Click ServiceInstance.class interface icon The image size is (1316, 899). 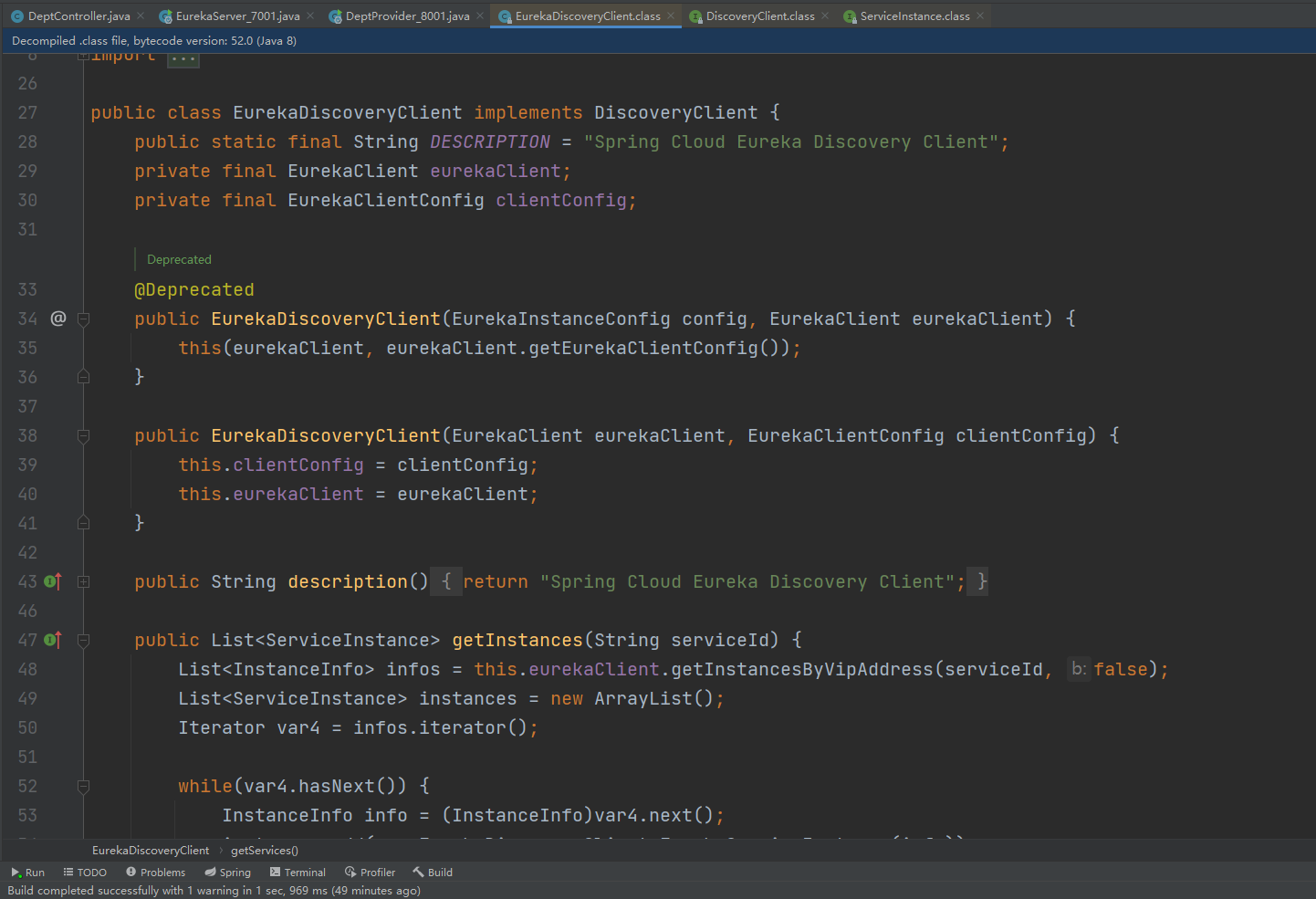pos(850,16)
